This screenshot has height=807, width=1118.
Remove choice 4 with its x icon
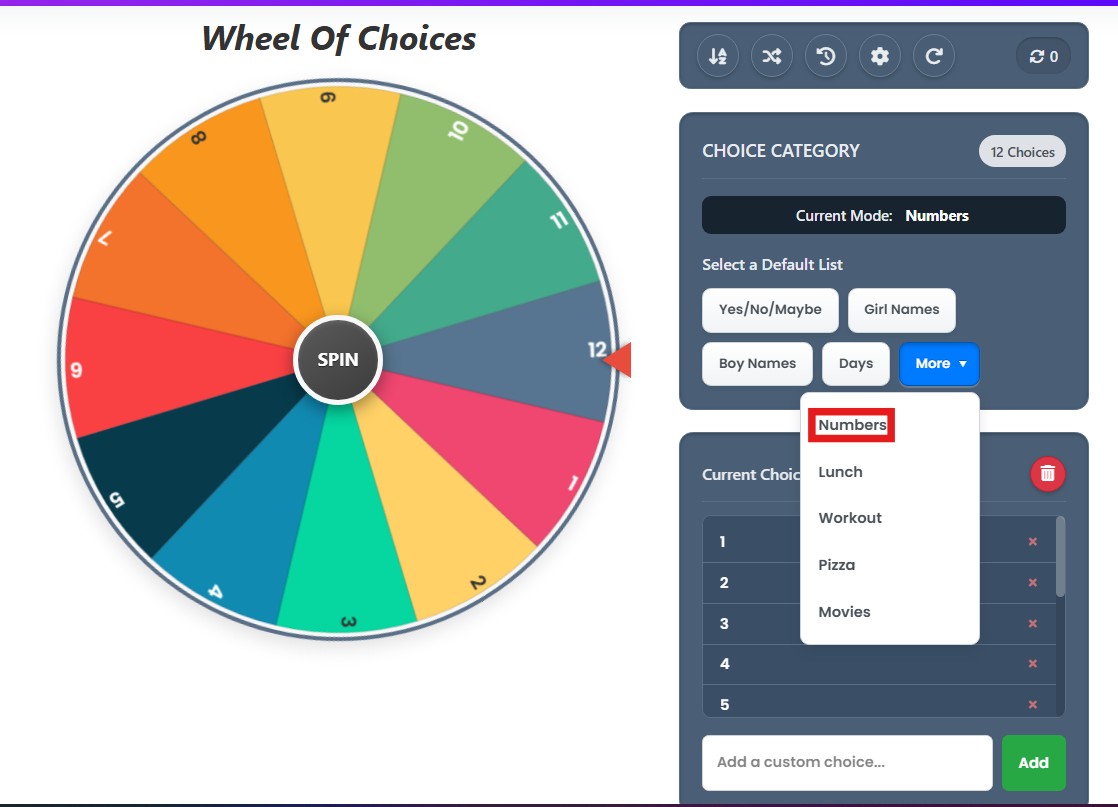point(1032,664)
